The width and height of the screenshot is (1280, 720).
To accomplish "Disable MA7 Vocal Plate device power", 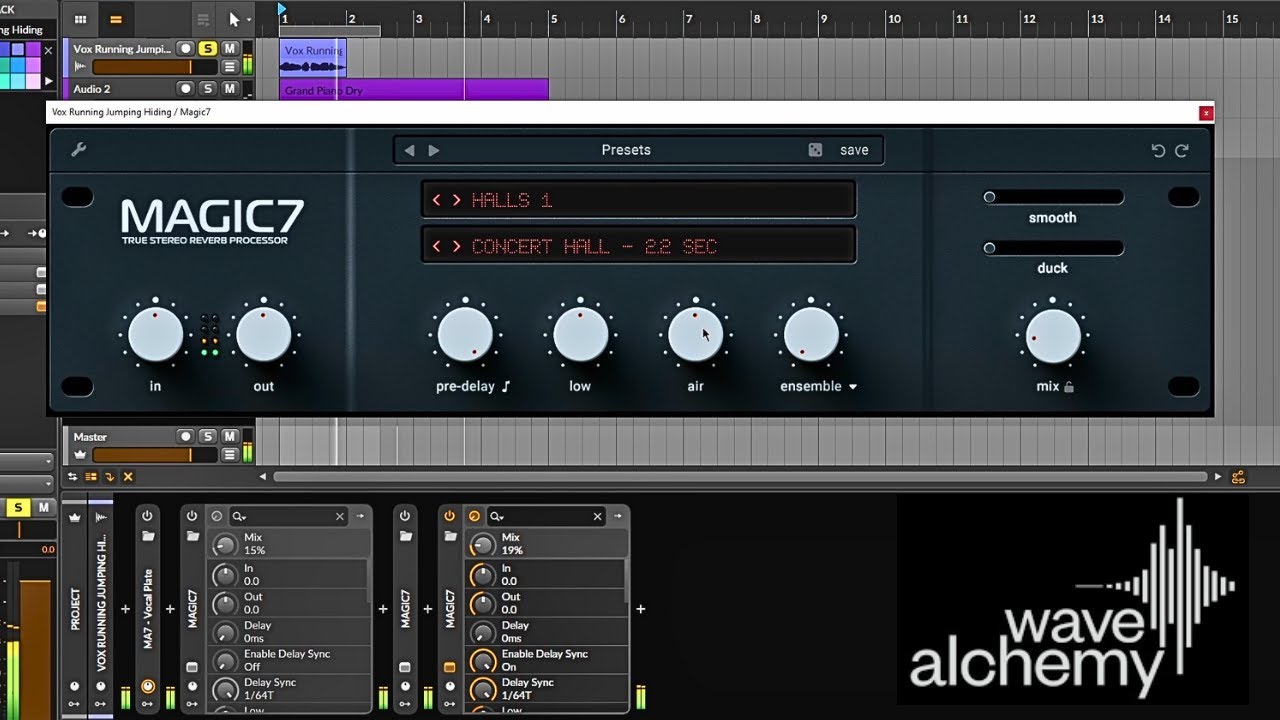I will point(148,516).
